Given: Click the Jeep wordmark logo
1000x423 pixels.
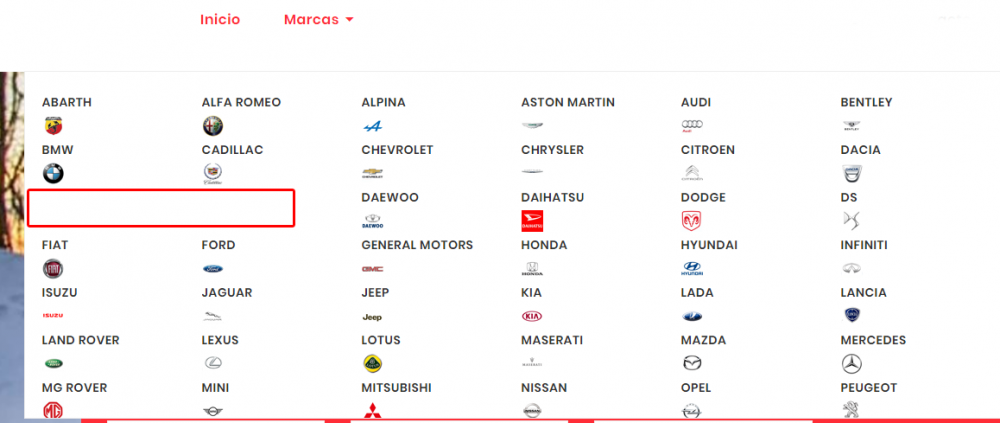Looking at the screenshot, I should coord(372,316).
